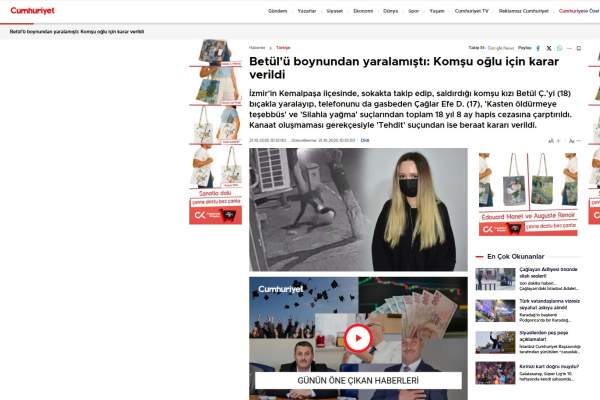Viewport: 600px width, 400px height.
Task: Increase article font size
Action: click(x=554, y=141)
